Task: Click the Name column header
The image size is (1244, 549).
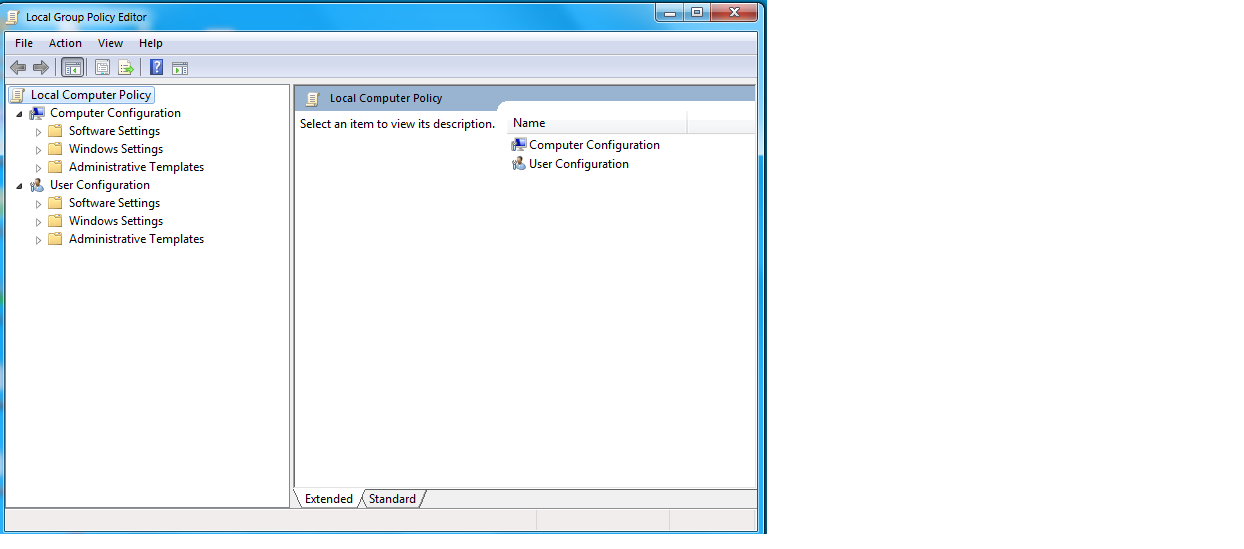Action: 596,123
